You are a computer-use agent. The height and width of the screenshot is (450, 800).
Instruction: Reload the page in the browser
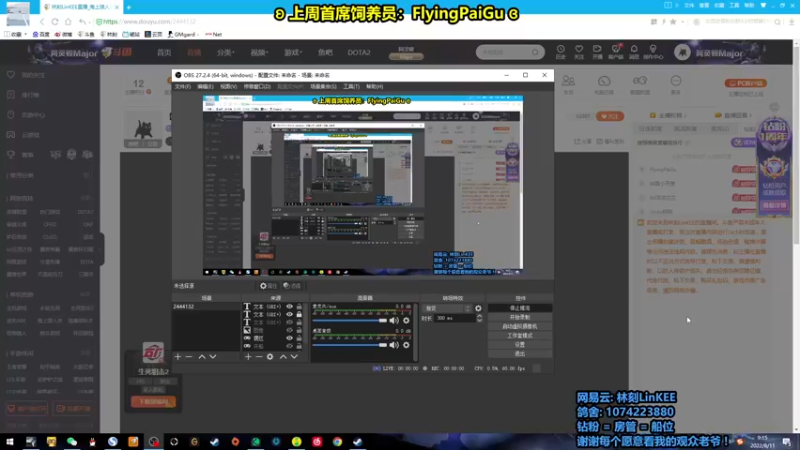[55, 22]
